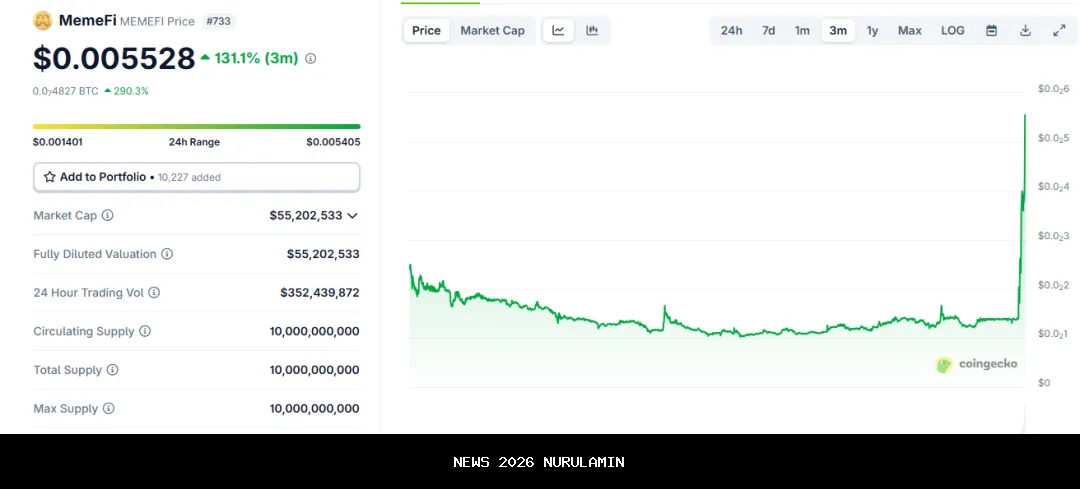Download the chart data
1080x489 pixels.
coord(1025,30)
